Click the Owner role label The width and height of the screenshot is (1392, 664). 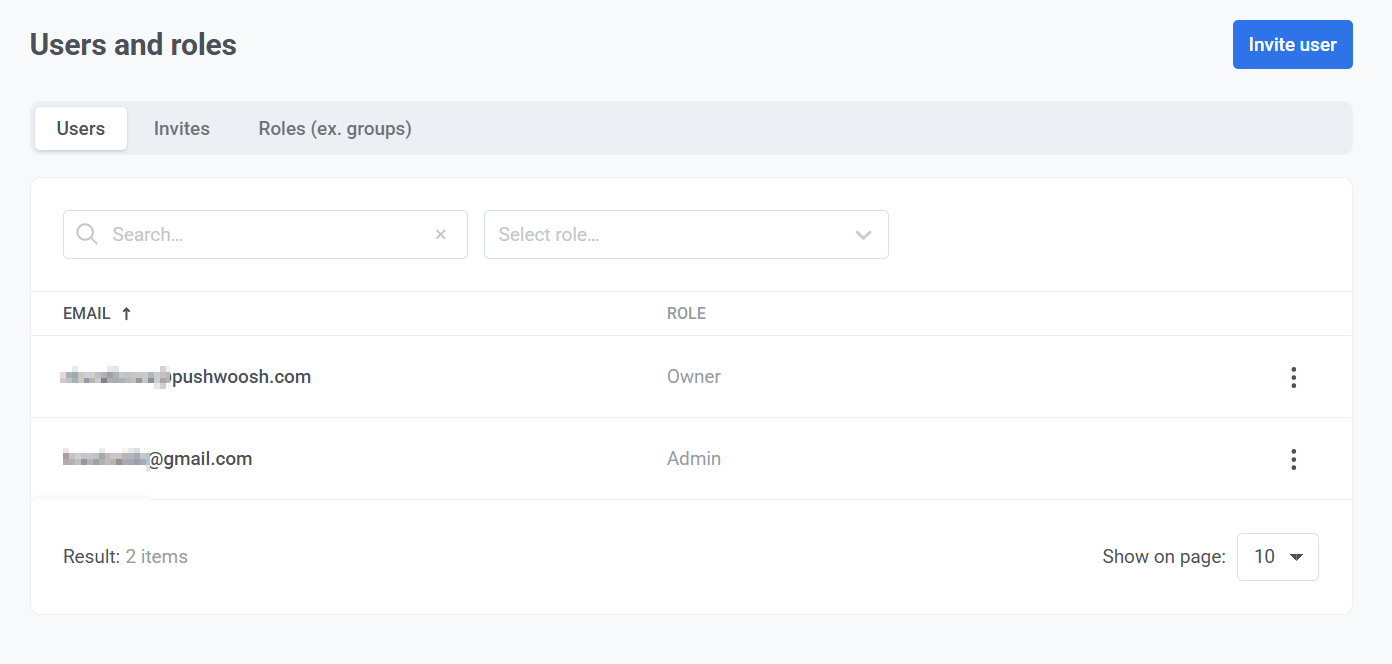click(x=693, y=376)
